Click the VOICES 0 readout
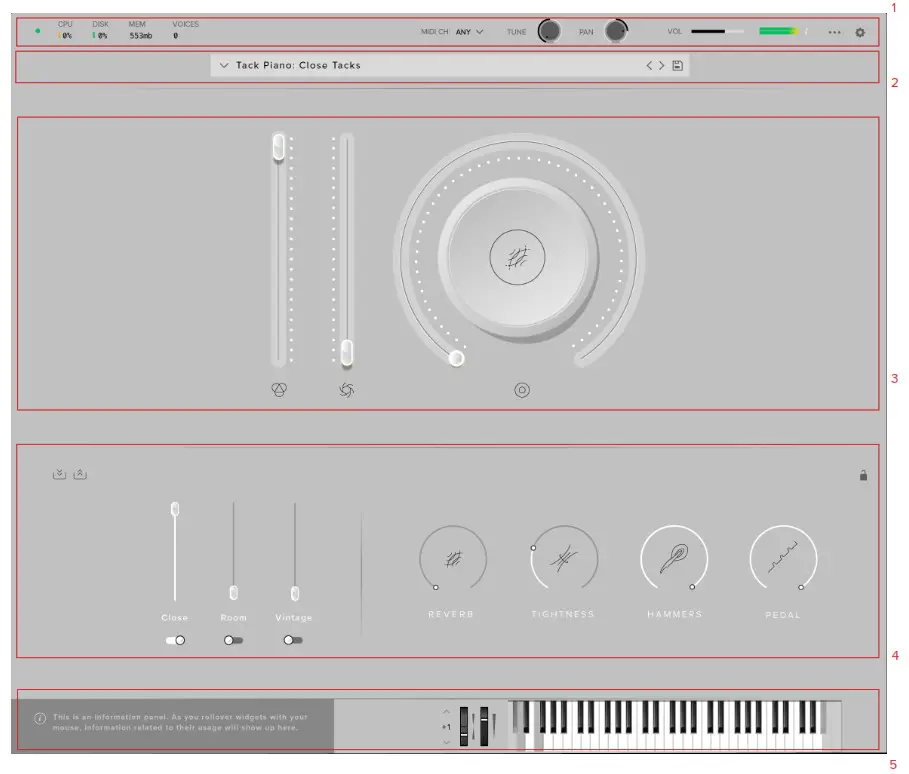 pos(185,30)
